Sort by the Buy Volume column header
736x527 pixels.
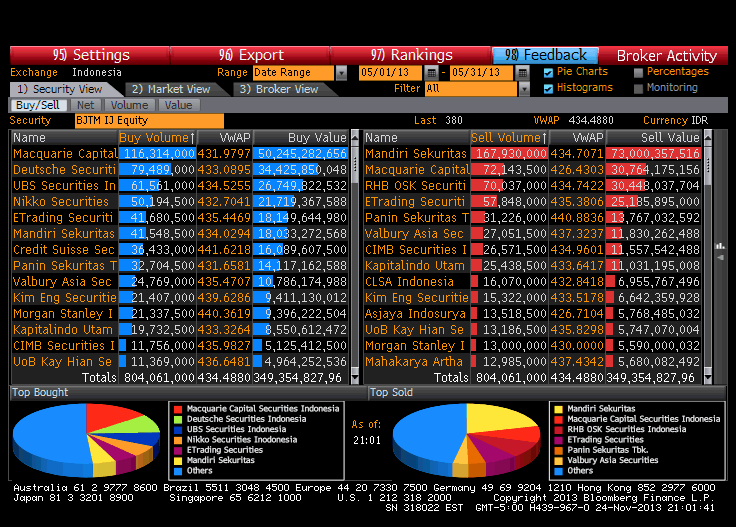point(157,137)
